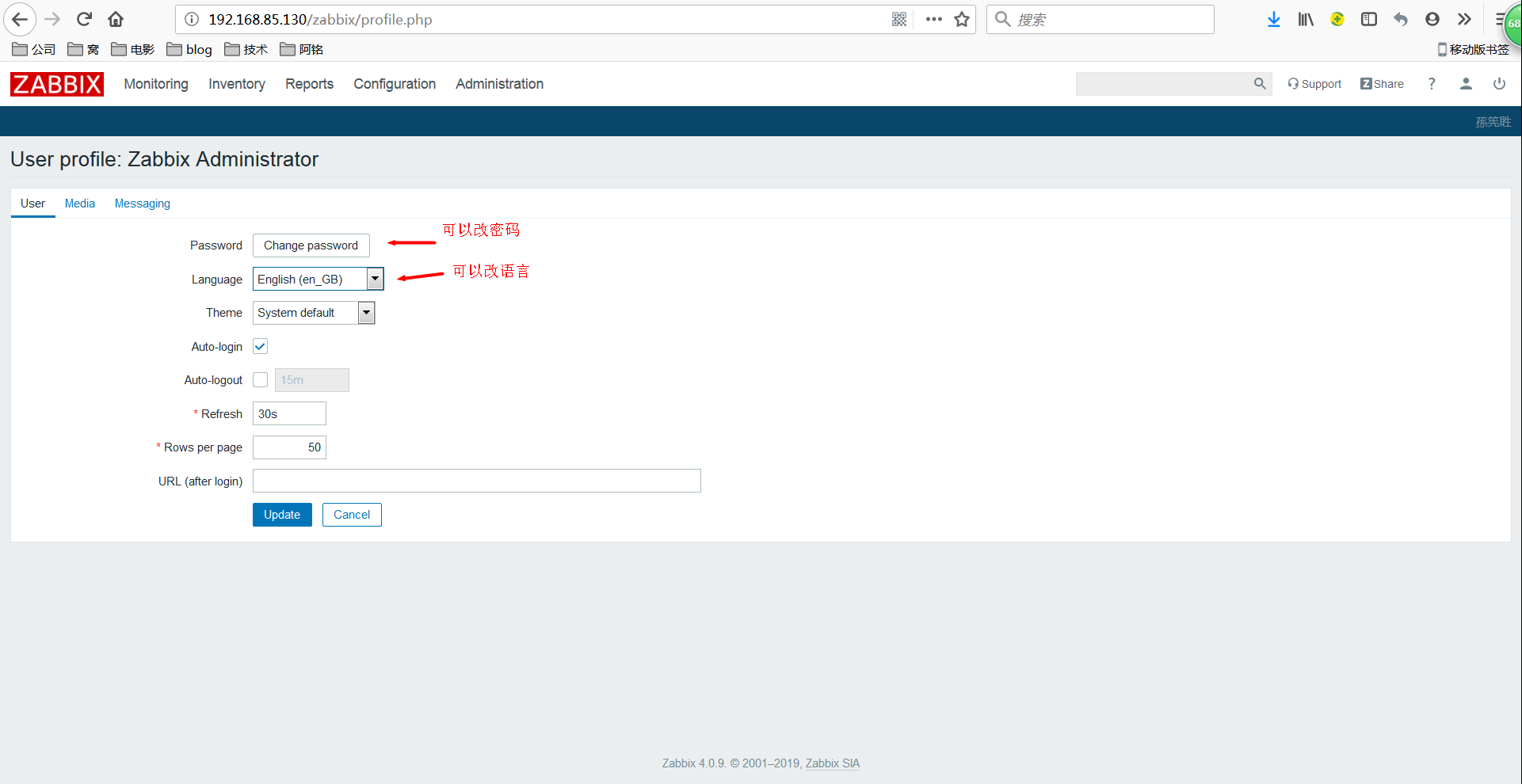This screenshot has width=1522, height=784.
Task: Switch to the Media tab
Action: click(x=79, y=204)
